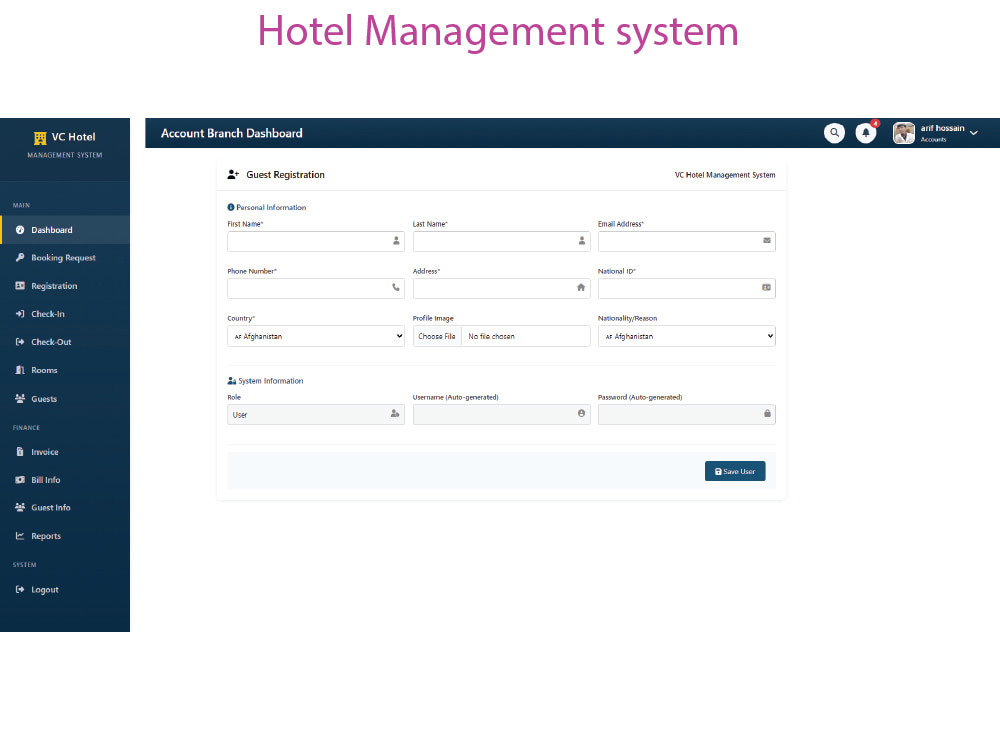Open the Check-Out page

point(65,342)
